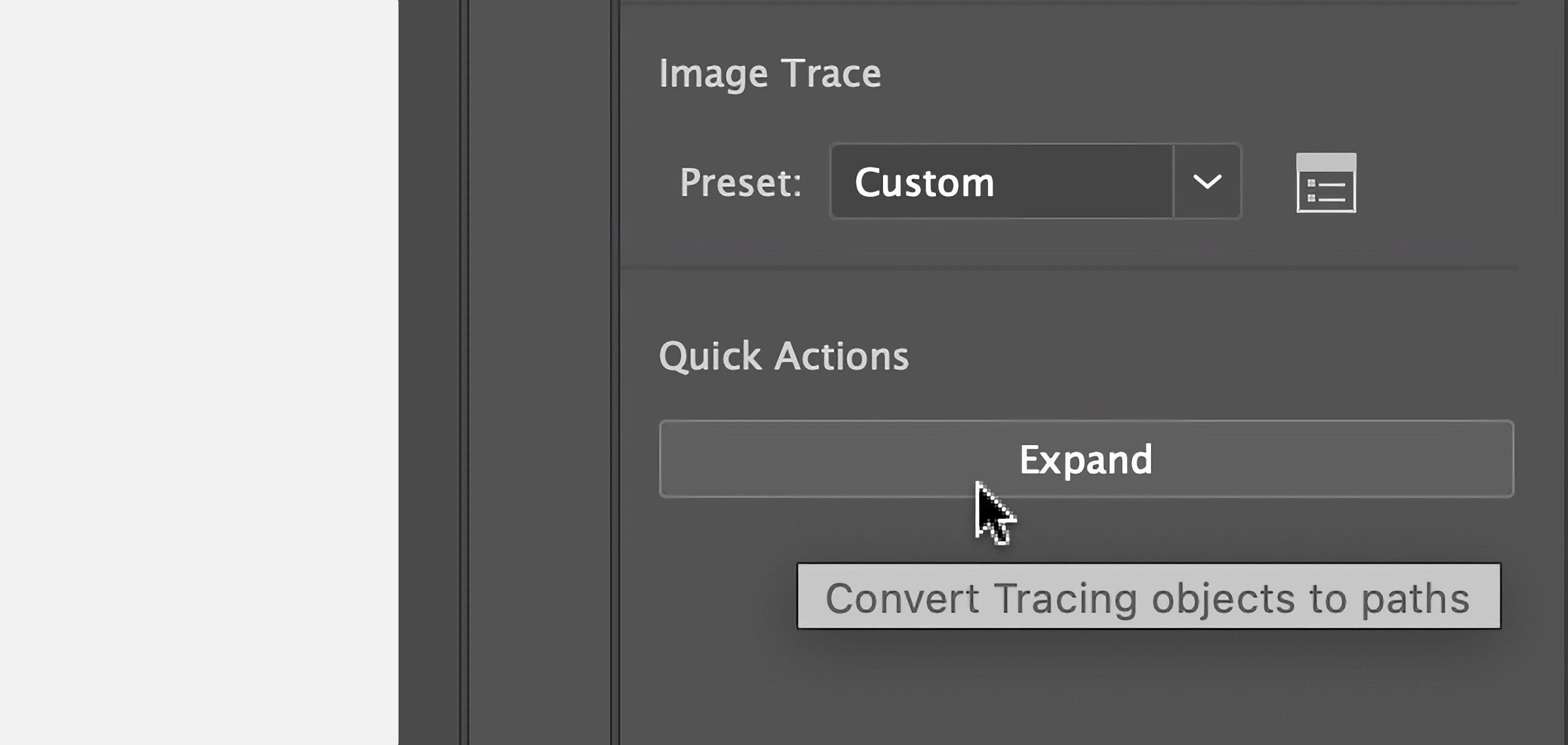Click the Preset dropdown chevron arrow
This screenshot has height=745, width=1568.
click(1206, 182)
